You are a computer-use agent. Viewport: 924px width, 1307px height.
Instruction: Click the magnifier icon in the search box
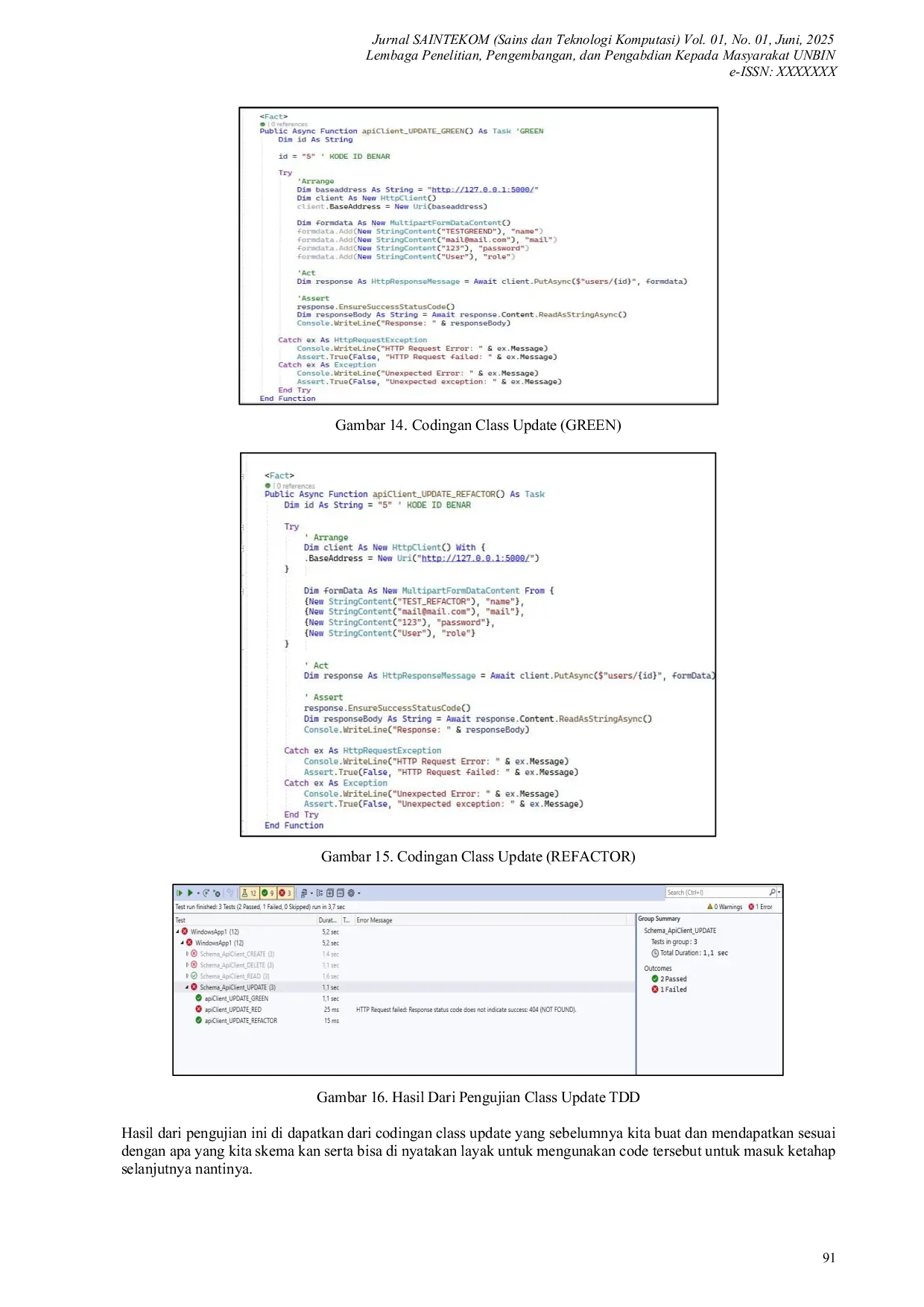pos(773,892)
